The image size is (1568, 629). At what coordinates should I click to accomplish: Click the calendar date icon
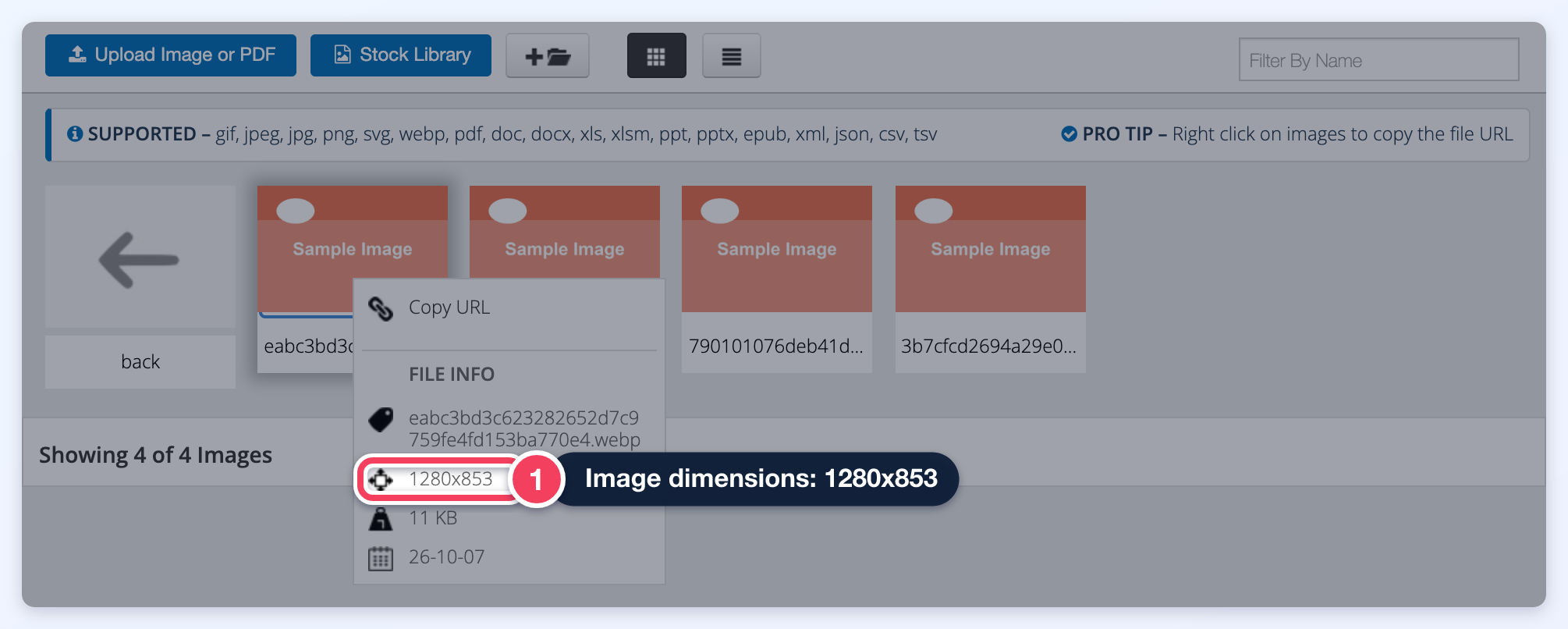(381, 558)
